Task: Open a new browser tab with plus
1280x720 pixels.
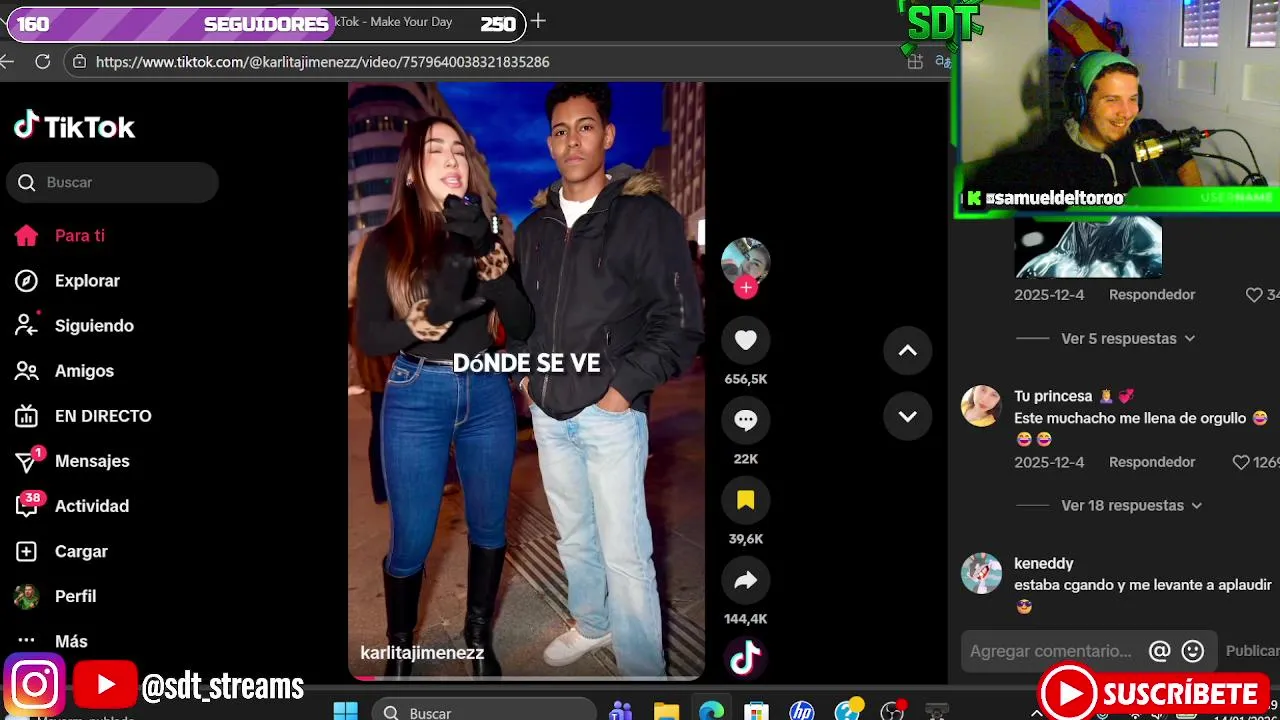Action: [x=538, y=21]
